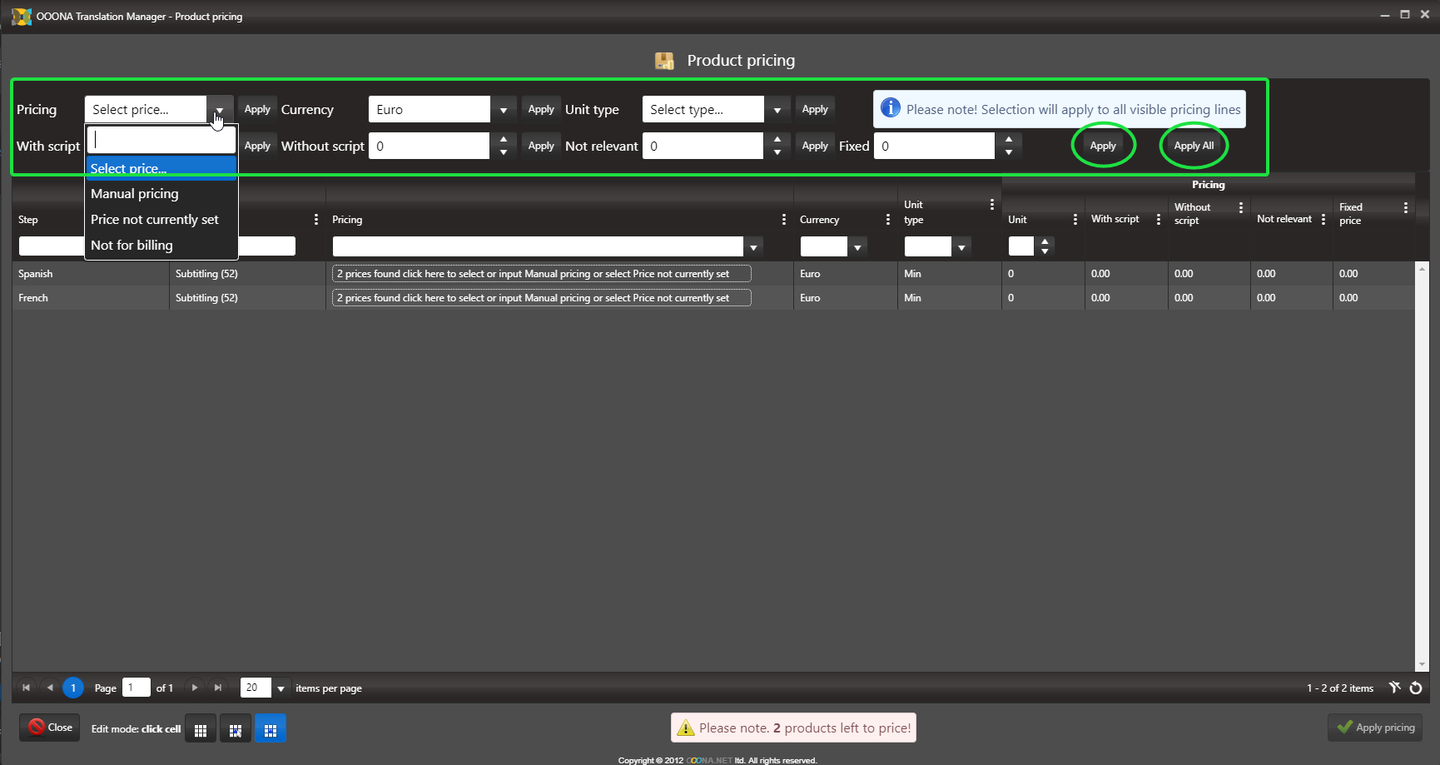Enable the grid-with-cursor edit mode
1440x765 pixels.
pos(235,729)
